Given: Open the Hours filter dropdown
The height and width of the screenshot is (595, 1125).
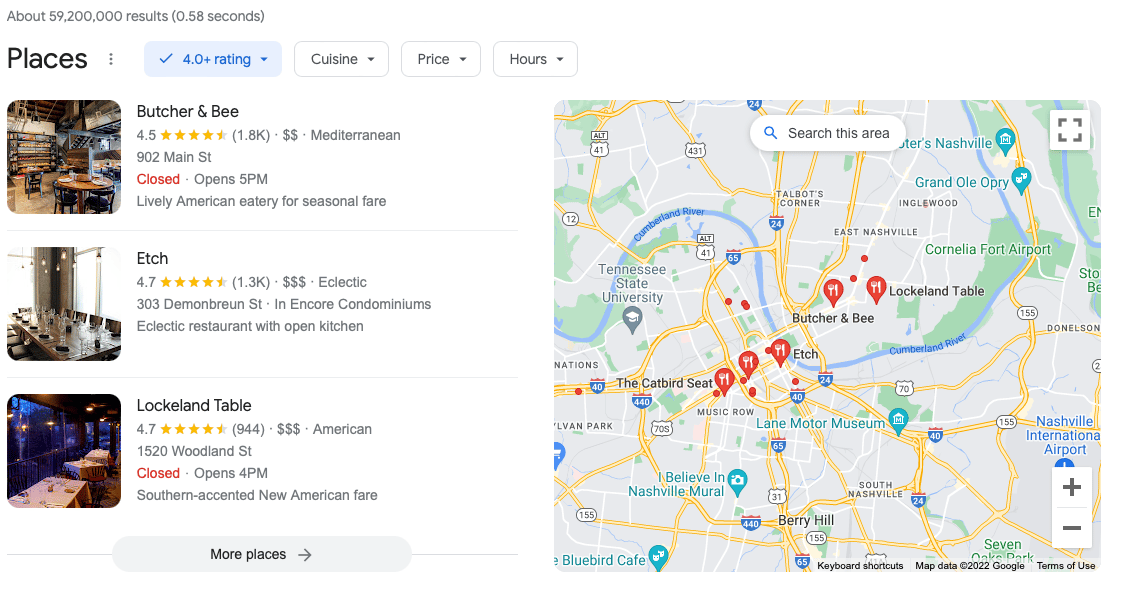Looking at the screenshot, I should point(535,60).
